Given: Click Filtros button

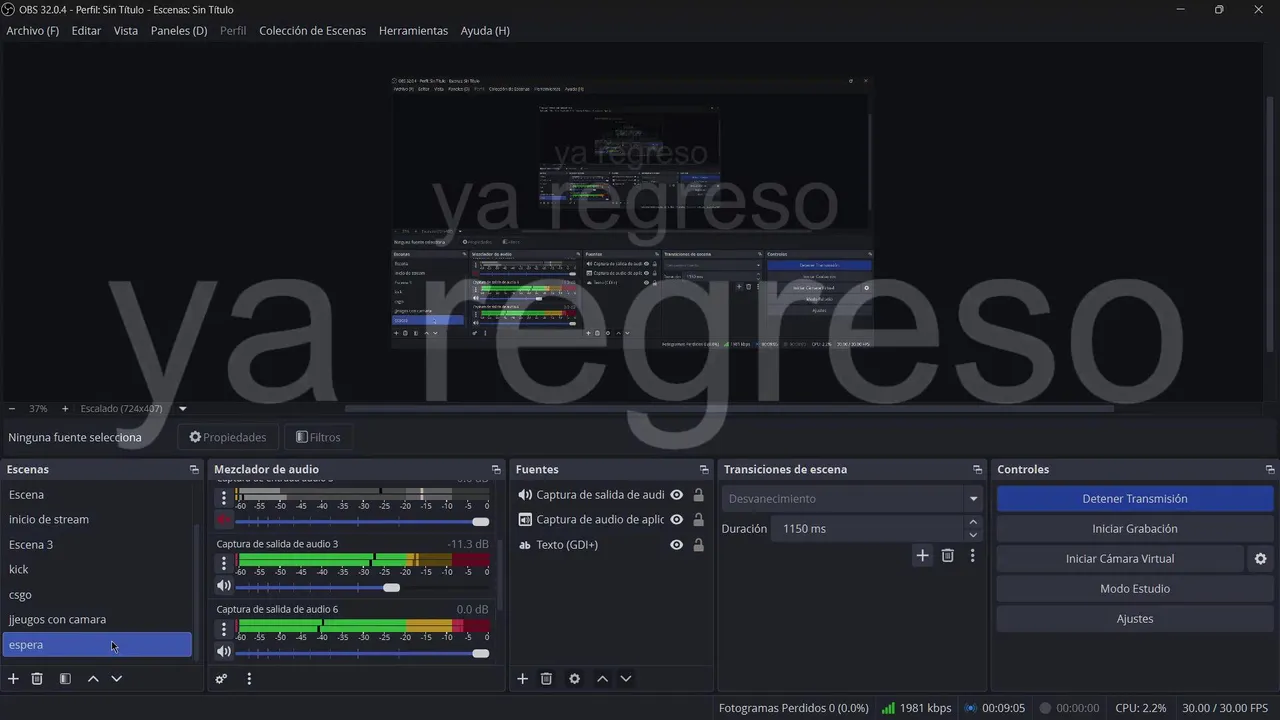Looking at the screenshot, I should point(318,437).
